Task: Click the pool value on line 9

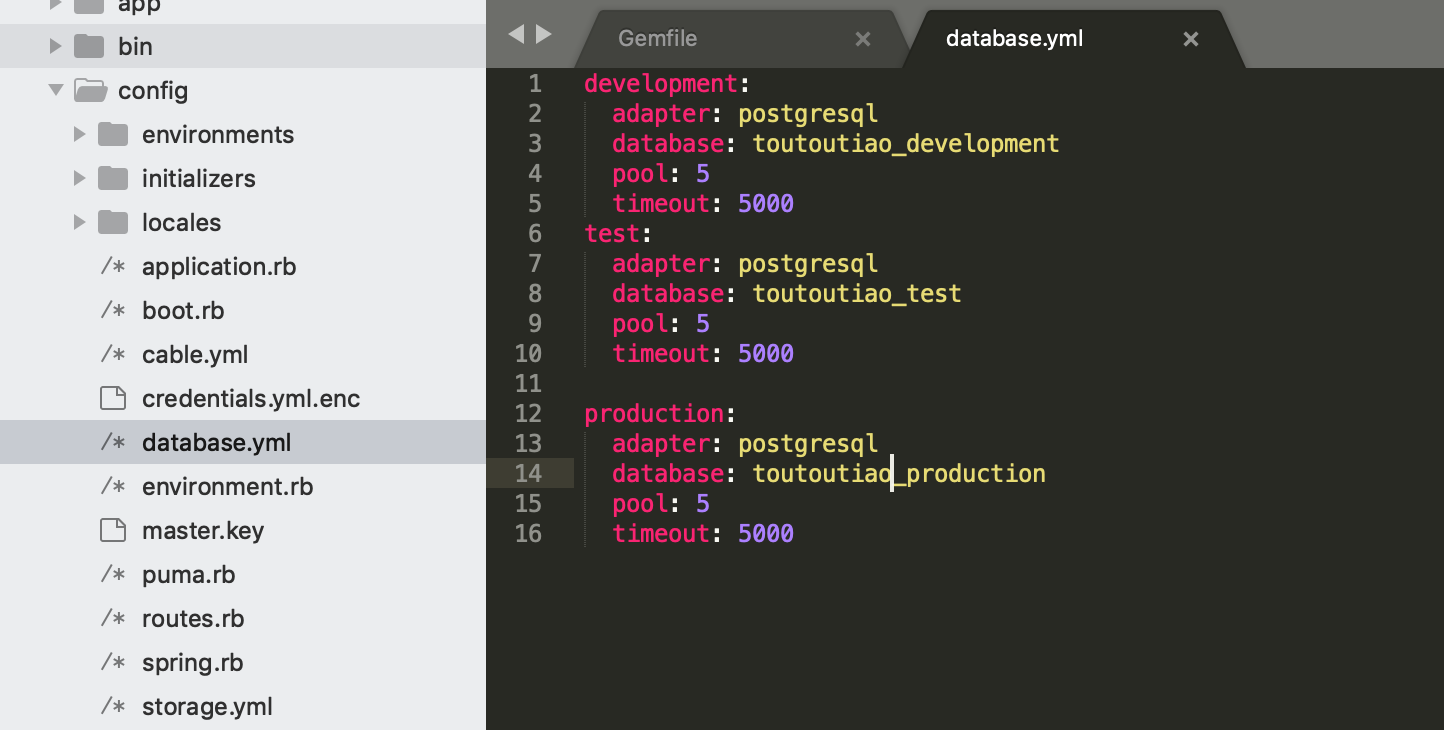Action: click(703, 323)
